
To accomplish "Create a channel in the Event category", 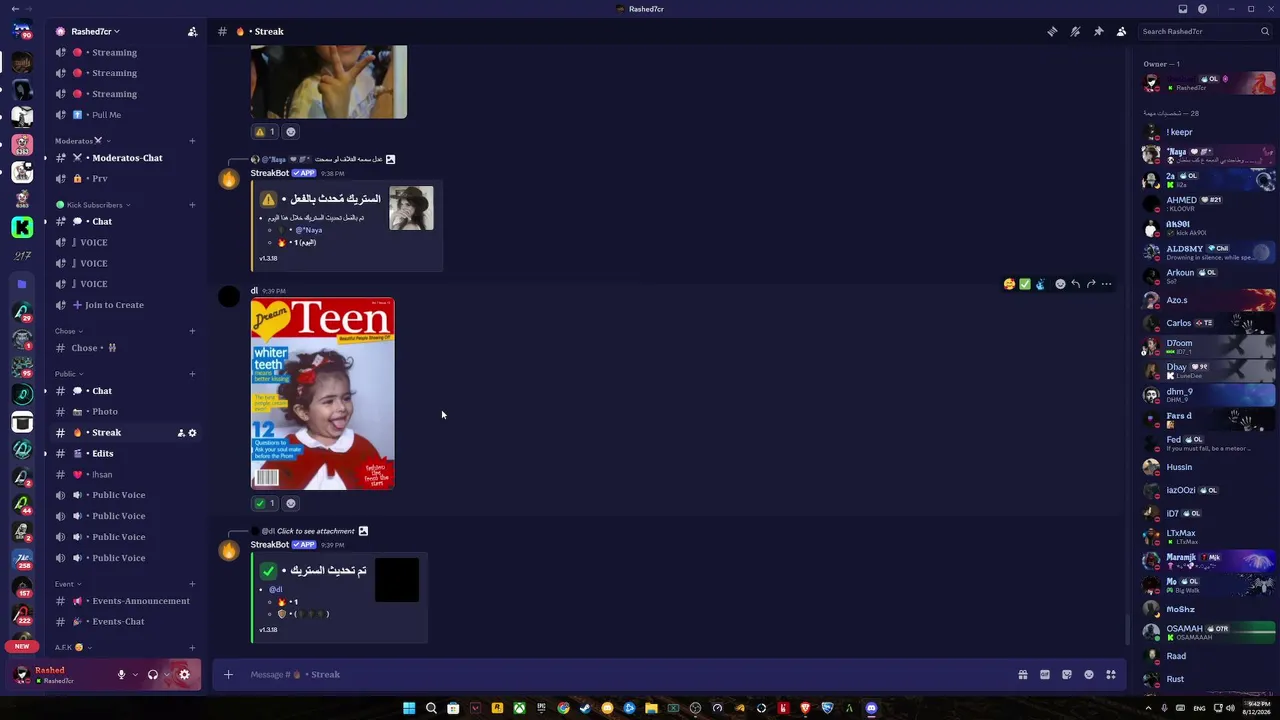I will (192, 584).
